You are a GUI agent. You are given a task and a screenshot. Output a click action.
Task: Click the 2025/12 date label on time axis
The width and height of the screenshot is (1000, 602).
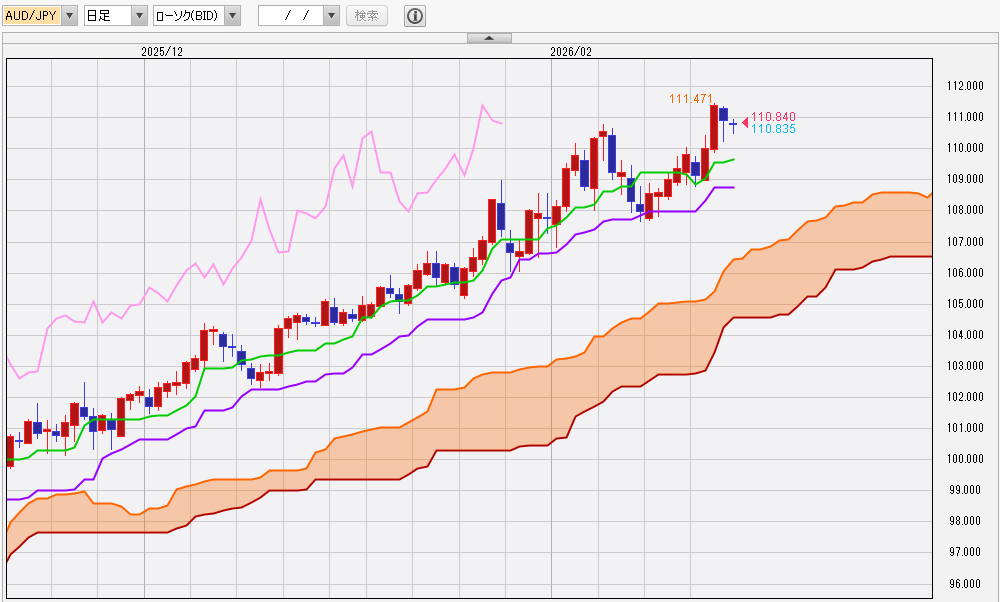pyautogui.click(x=161, y=51)
